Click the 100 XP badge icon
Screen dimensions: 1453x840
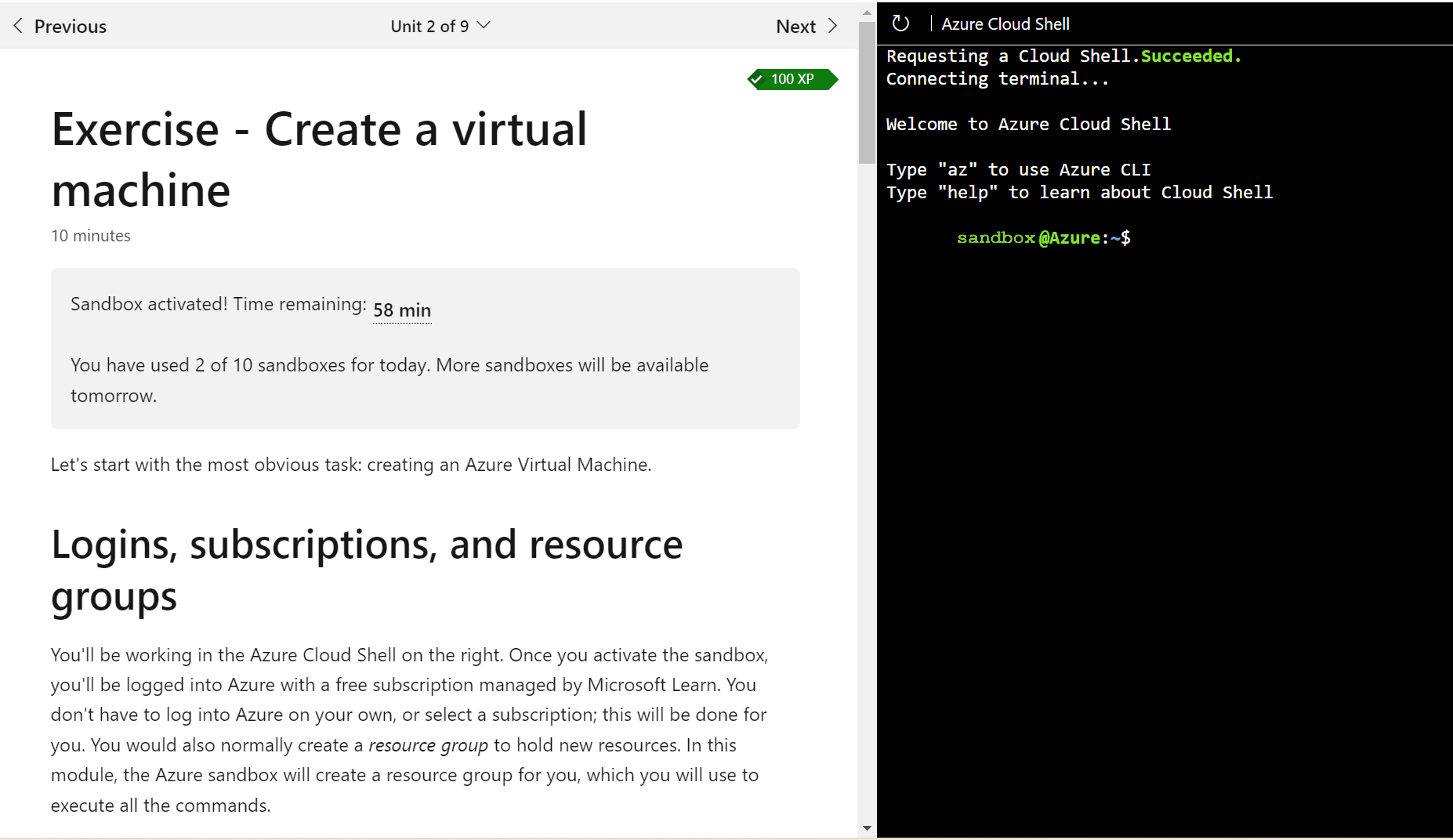pyautogui.click(x=789, y=79)
